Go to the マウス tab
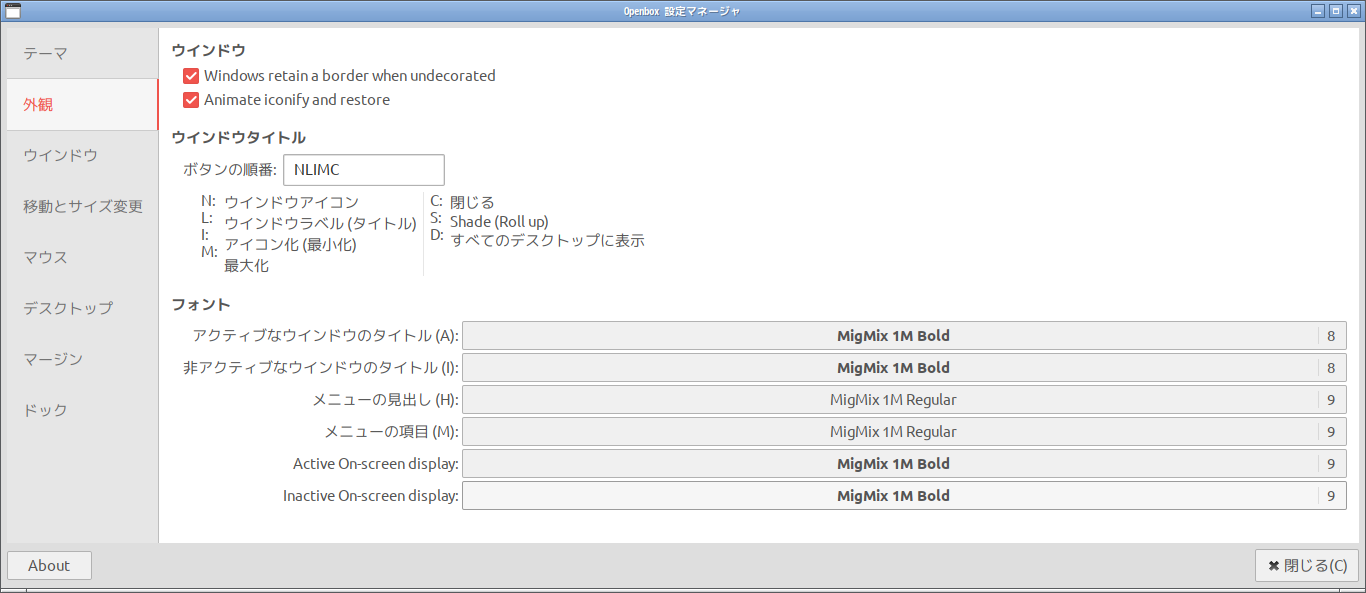 tap(81, 258)
